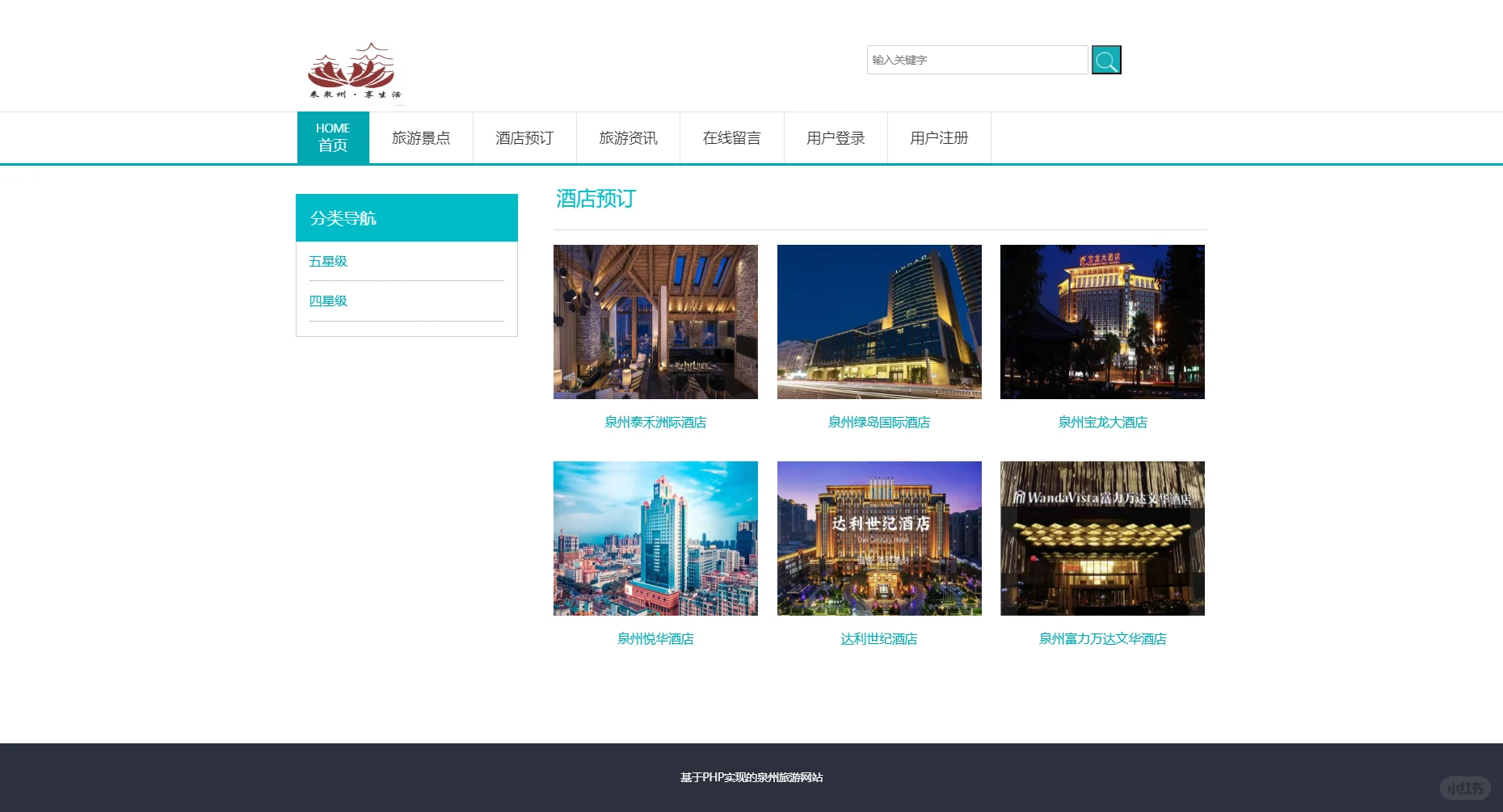The width and height of the screenshot is (1503, 812).
Task: Open 泉州富力万达文华酒店 hotel photo
Action: tap(1101, 538)
